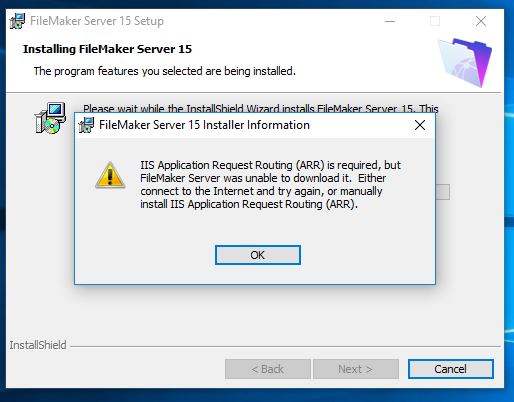The height and width of the screenshot is (402, 514).
Task: Click the InstallShield label at bottom left
Action: [38, 345]
